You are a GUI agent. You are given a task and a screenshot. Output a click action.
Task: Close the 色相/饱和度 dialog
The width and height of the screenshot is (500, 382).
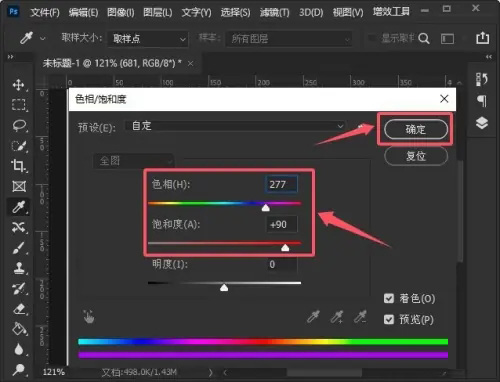coord(444,99)
